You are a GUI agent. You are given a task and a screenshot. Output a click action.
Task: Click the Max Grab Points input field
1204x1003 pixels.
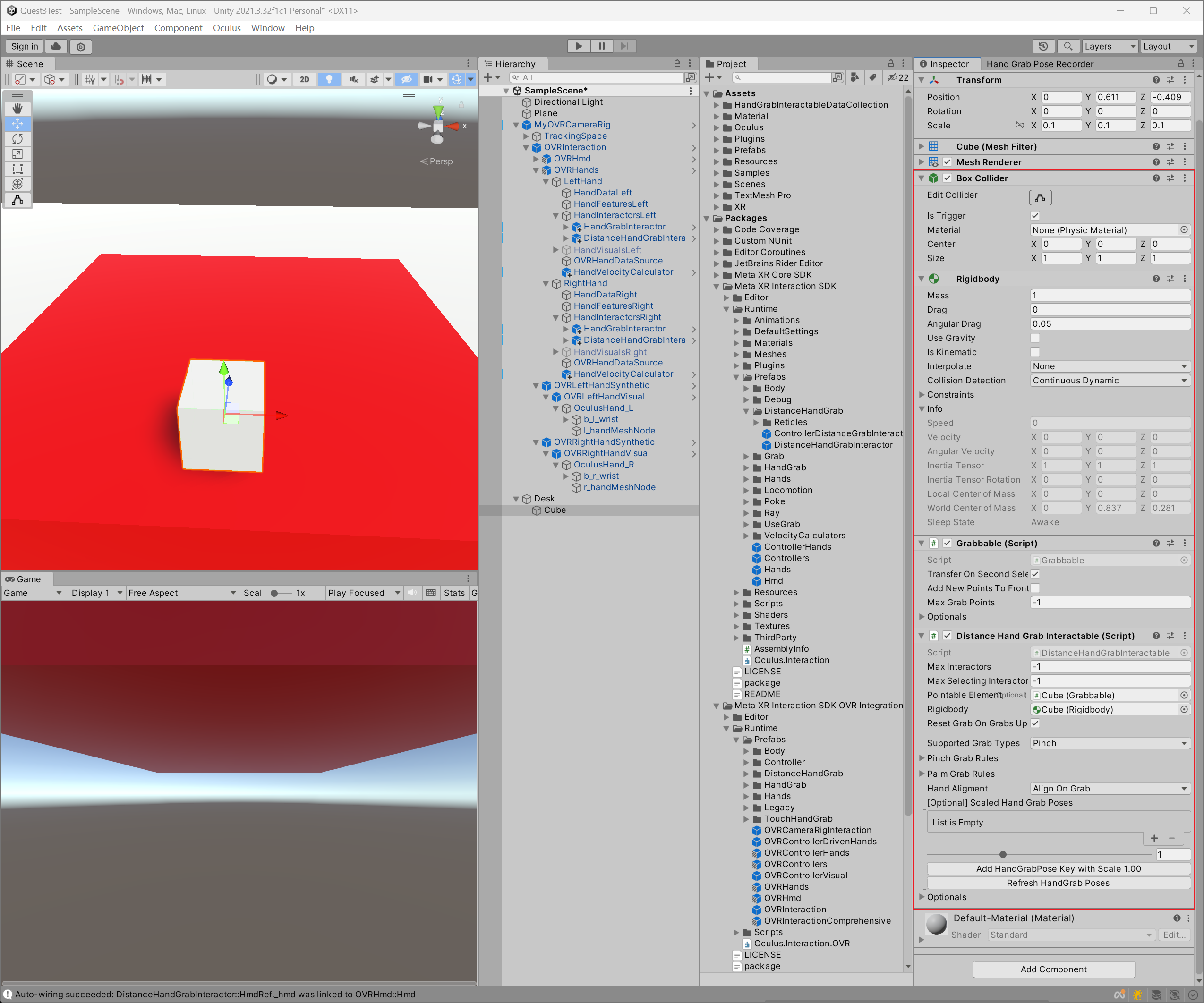[1110, 603]
